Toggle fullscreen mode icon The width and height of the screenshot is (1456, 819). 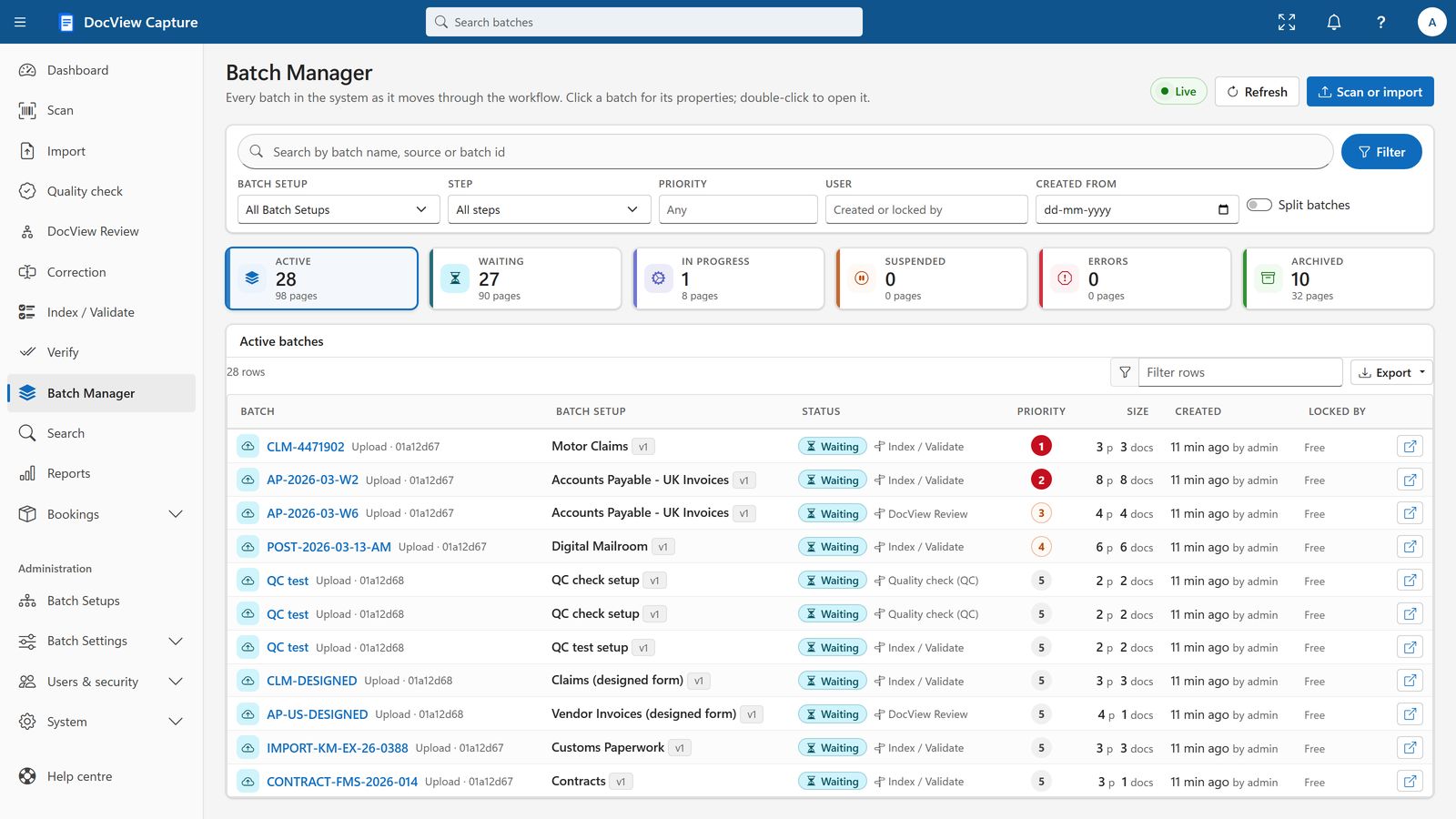[x=1287, y=22]
